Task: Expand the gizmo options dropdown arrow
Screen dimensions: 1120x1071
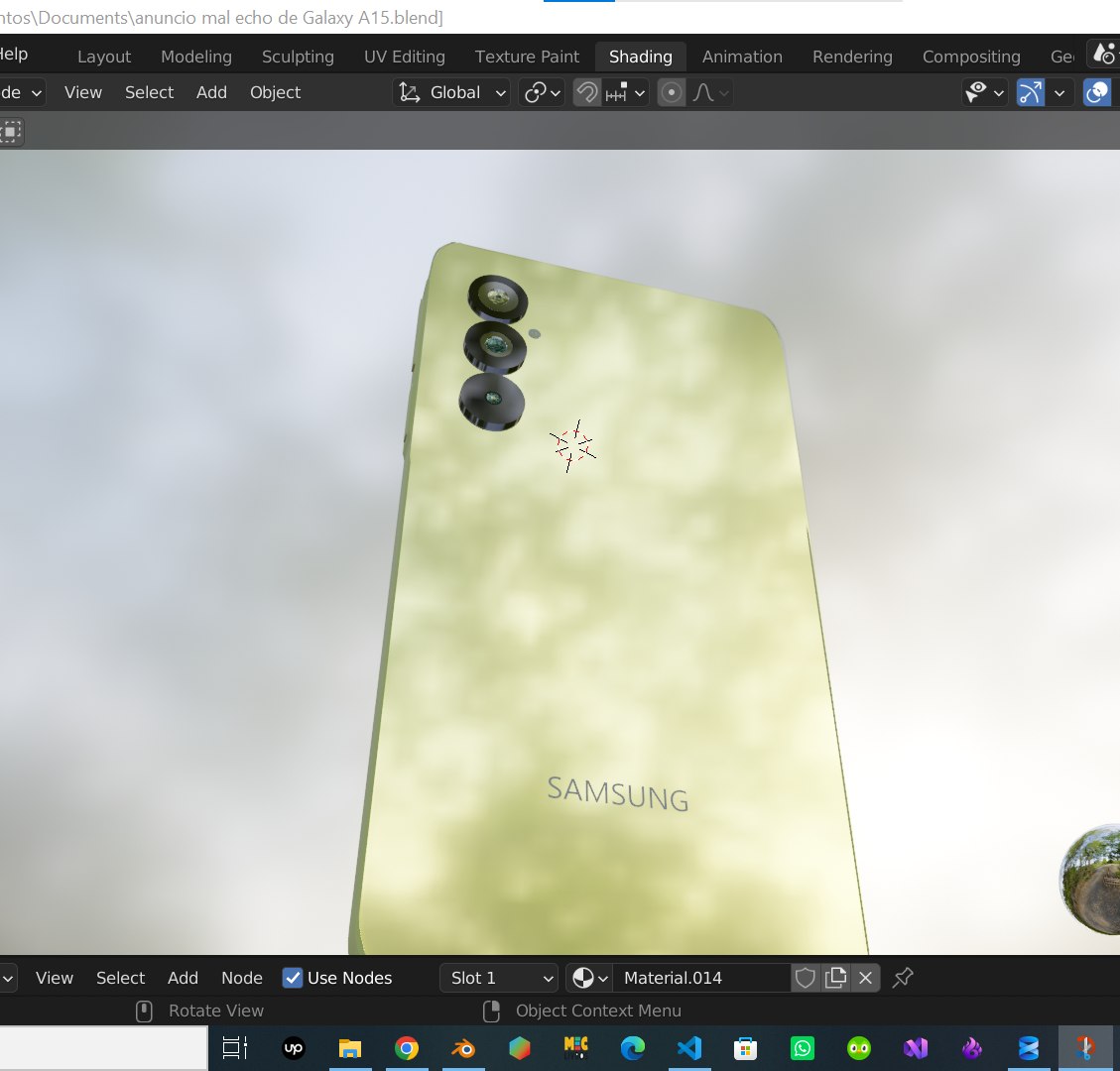Action: click(x=1060, y=93)
